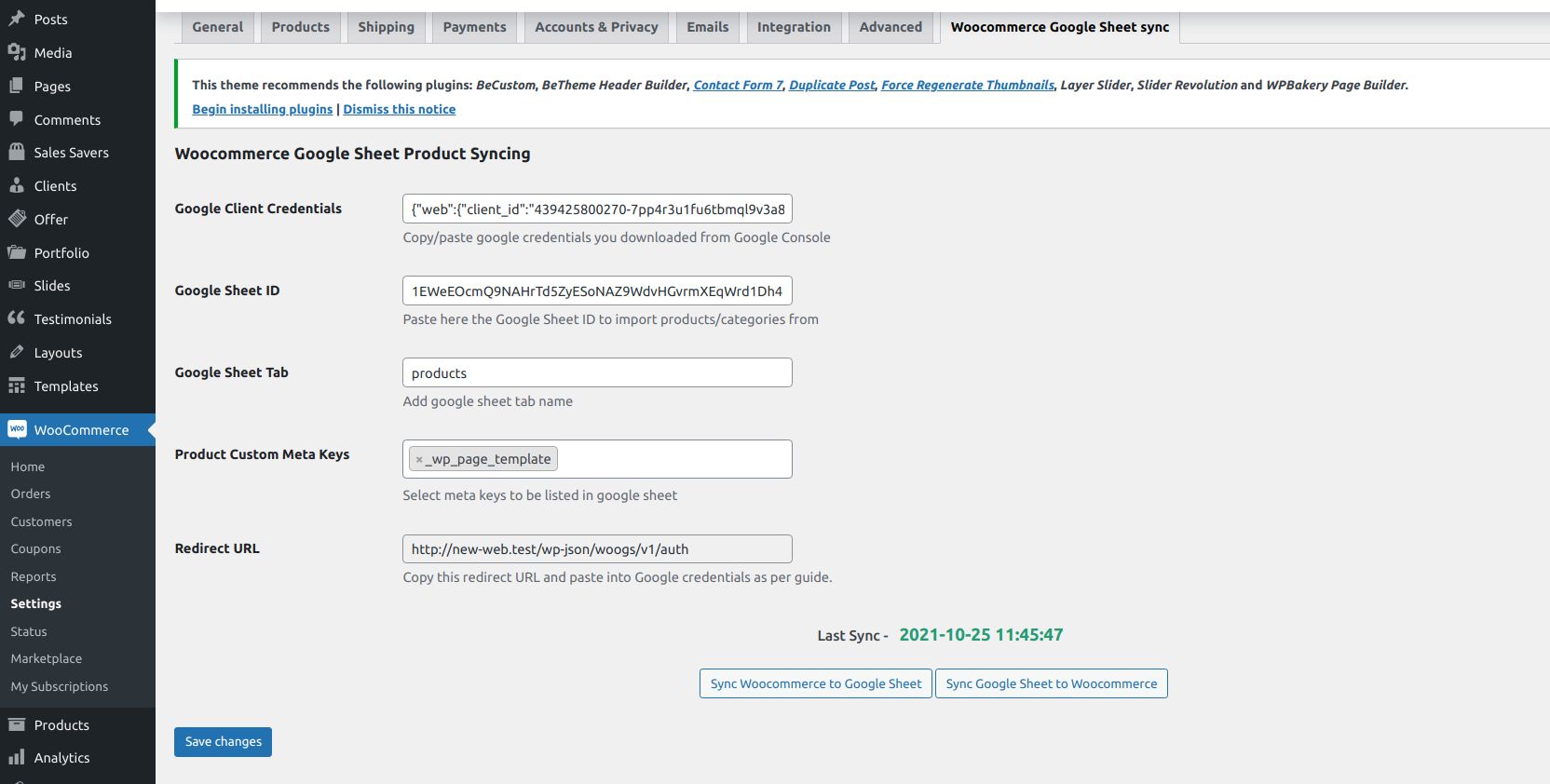
Task: Click the Comments speech bubble icon
Action: (x=17, y=119)
